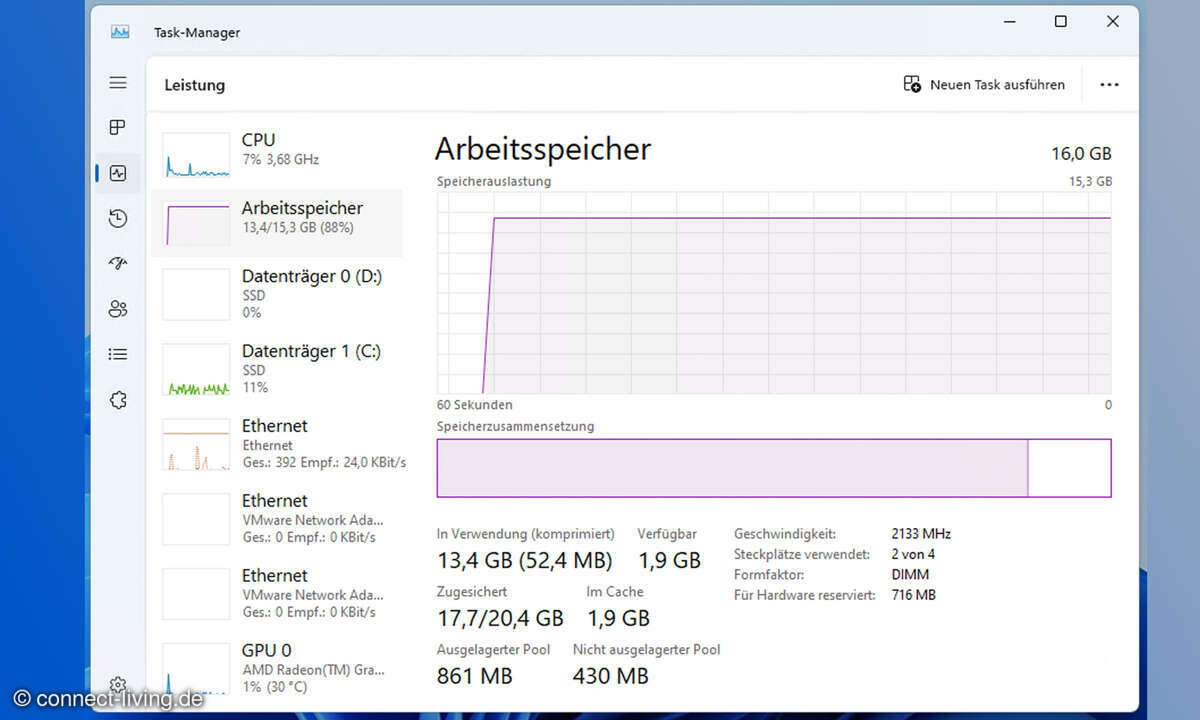Open the hamburger navigation menu
Image resolution: width=1200 pixels, height=720 pixels.
pyautogui.click(x=118, y=83)
